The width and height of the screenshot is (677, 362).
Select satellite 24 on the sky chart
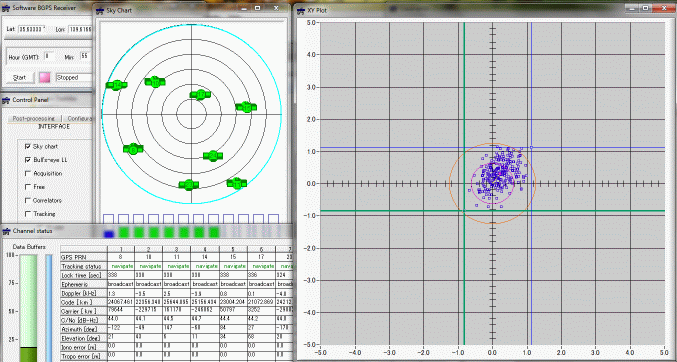pyautogui.click(x=213, y=156)
